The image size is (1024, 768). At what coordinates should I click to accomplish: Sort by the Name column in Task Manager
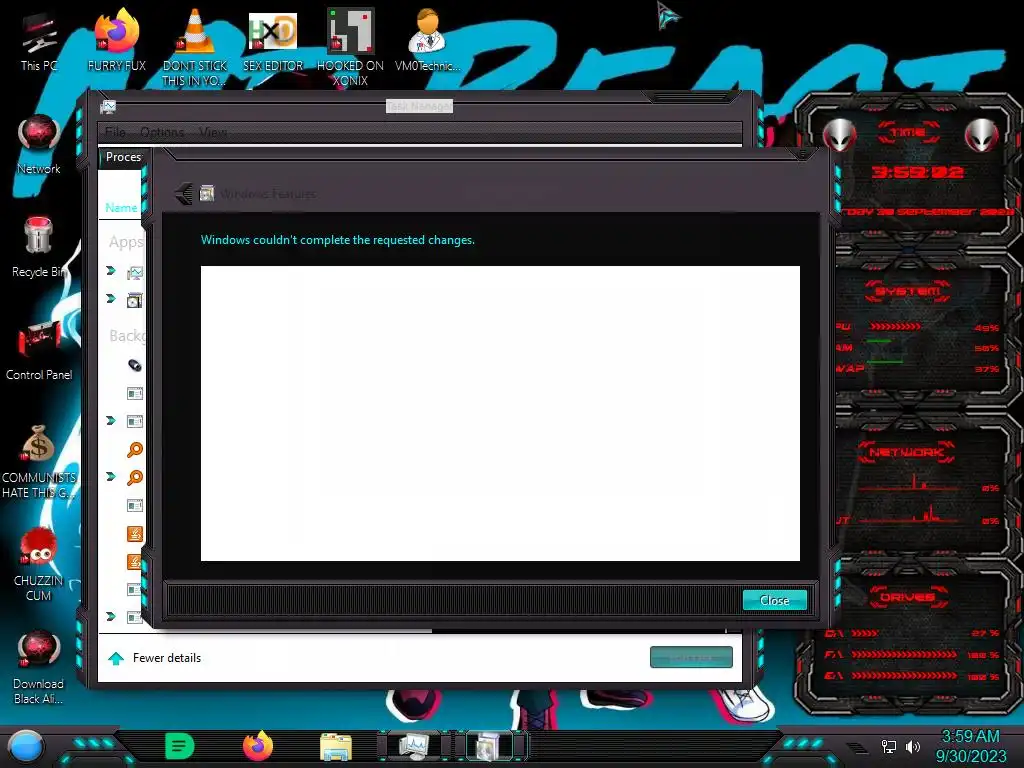pos(121,208)
